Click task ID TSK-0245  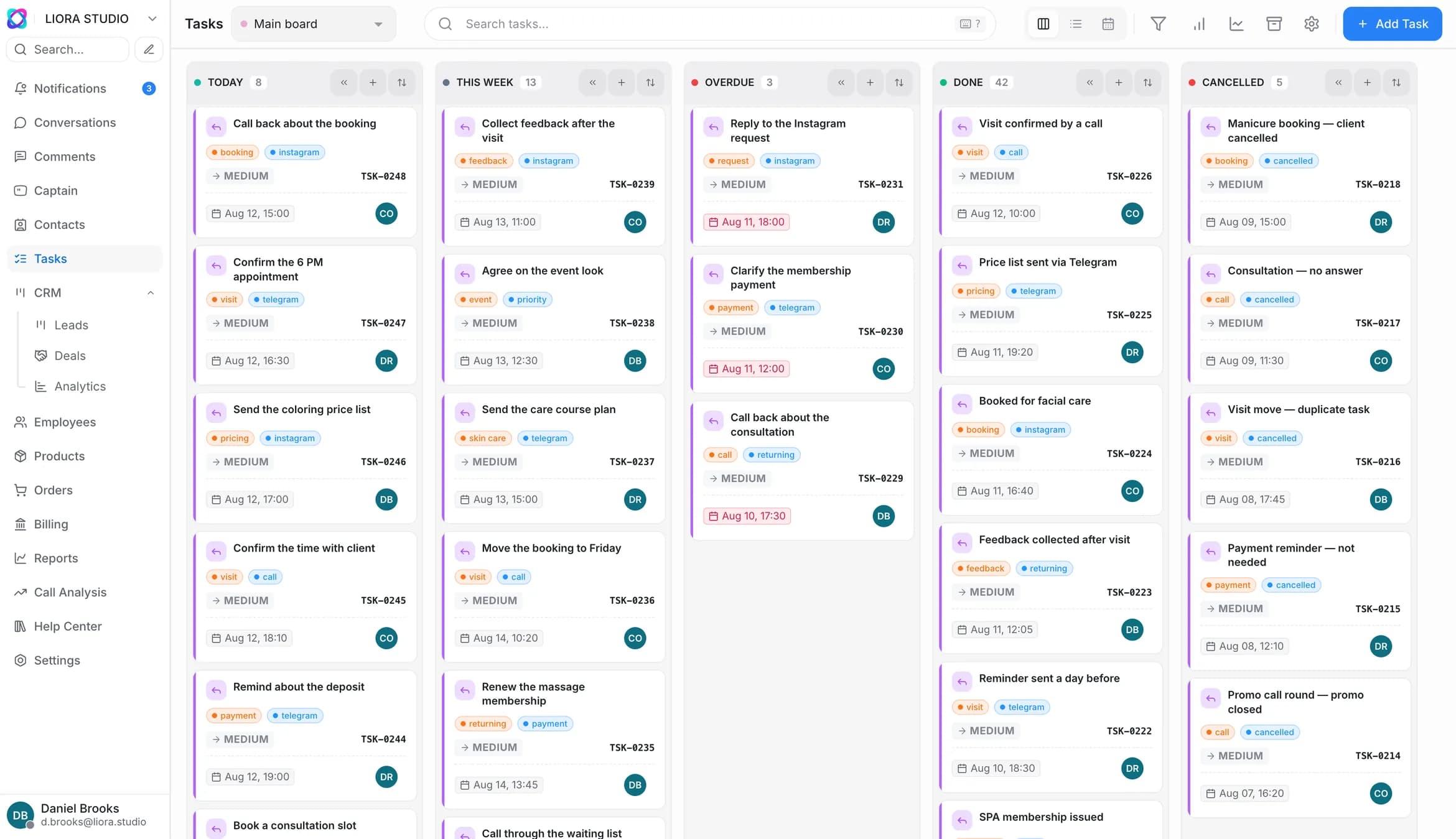(383, 601)
